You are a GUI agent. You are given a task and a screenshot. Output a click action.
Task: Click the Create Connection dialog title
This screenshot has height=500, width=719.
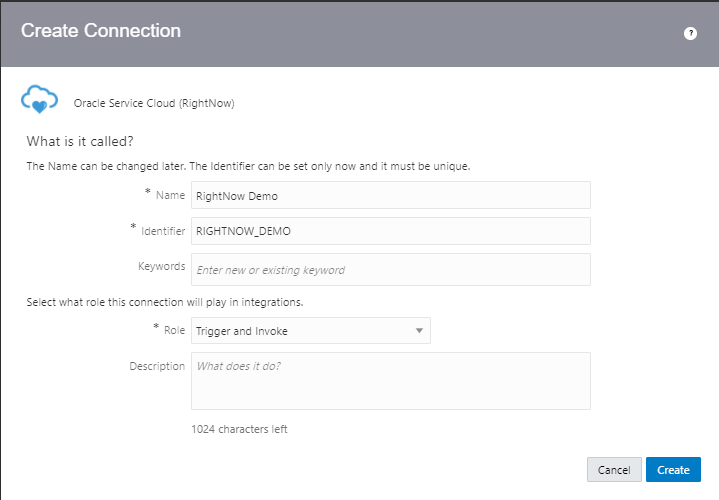coord(101,31)
